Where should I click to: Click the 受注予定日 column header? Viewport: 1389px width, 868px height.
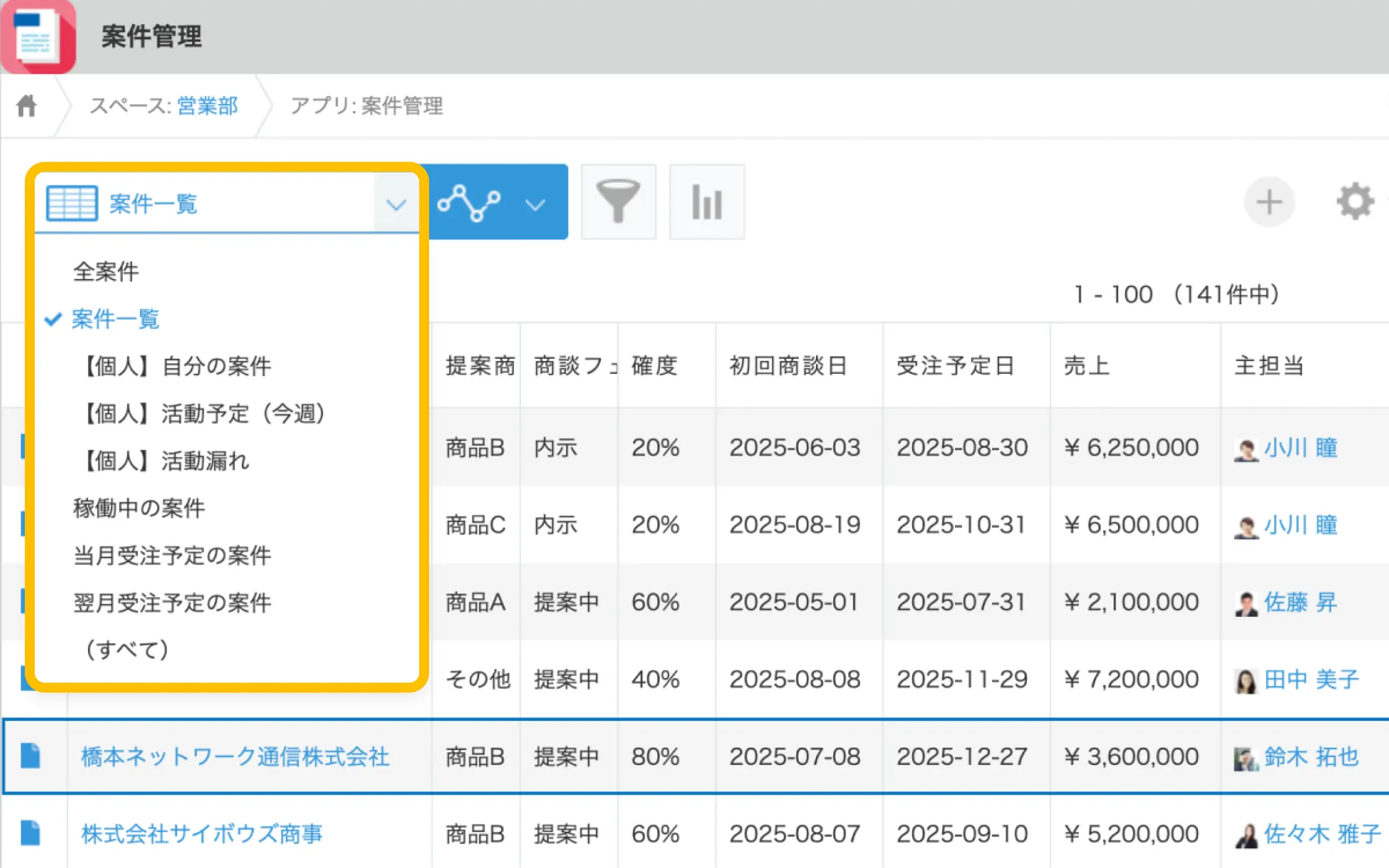click(x=955, y=366)
